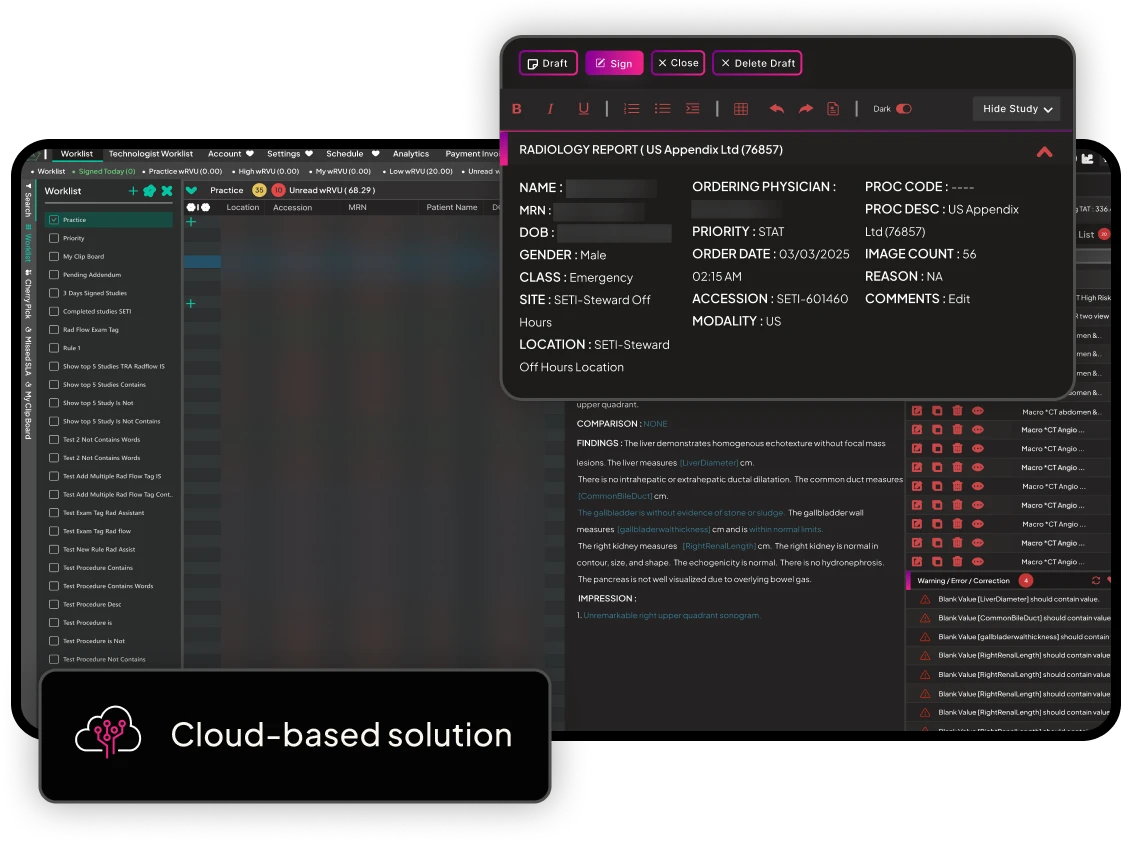1134x868 pixels.
Task: Expand the Account menu
Action: click(230, 154)
